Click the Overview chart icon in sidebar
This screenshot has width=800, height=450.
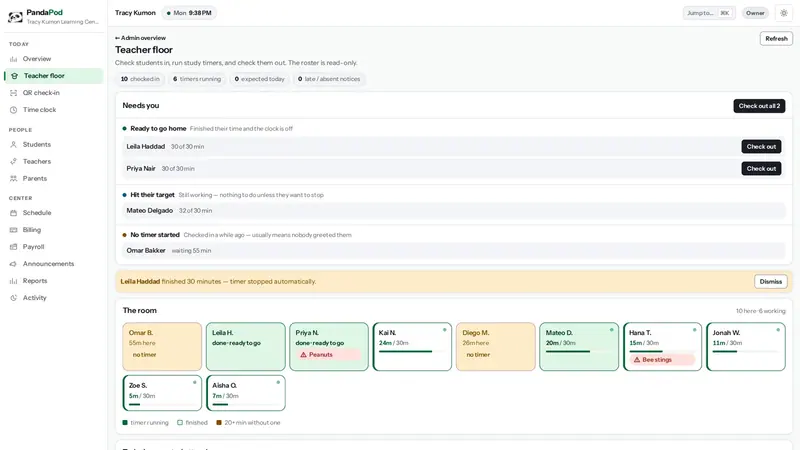(13, 59)
